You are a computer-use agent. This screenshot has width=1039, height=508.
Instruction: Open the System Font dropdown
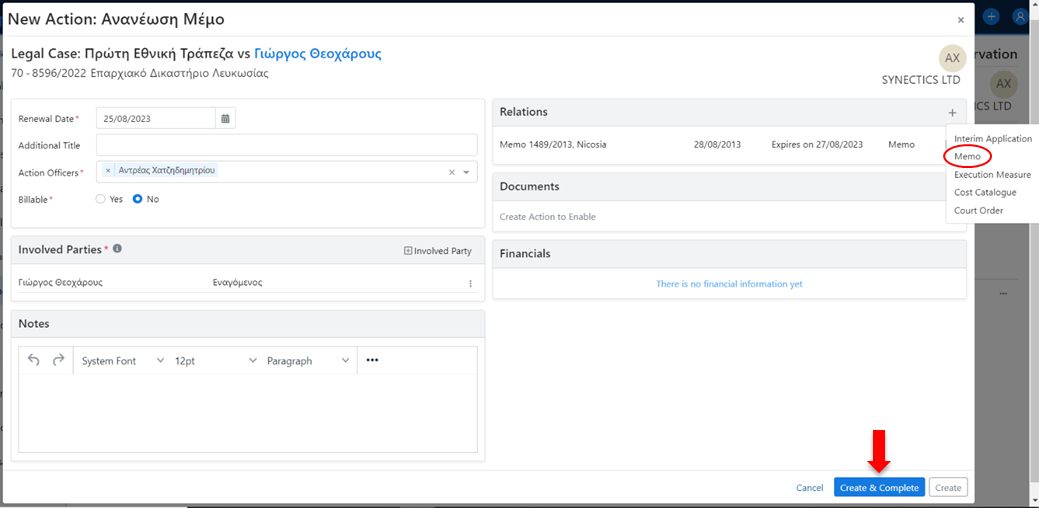122,360
